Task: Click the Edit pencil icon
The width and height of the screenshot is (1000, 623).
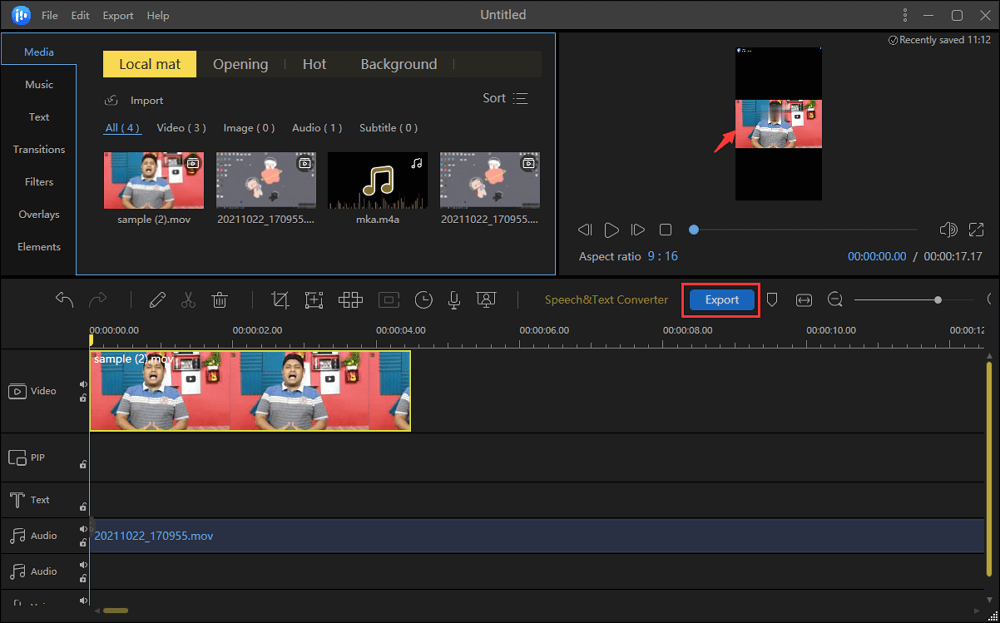Action: tap(157, 300)
